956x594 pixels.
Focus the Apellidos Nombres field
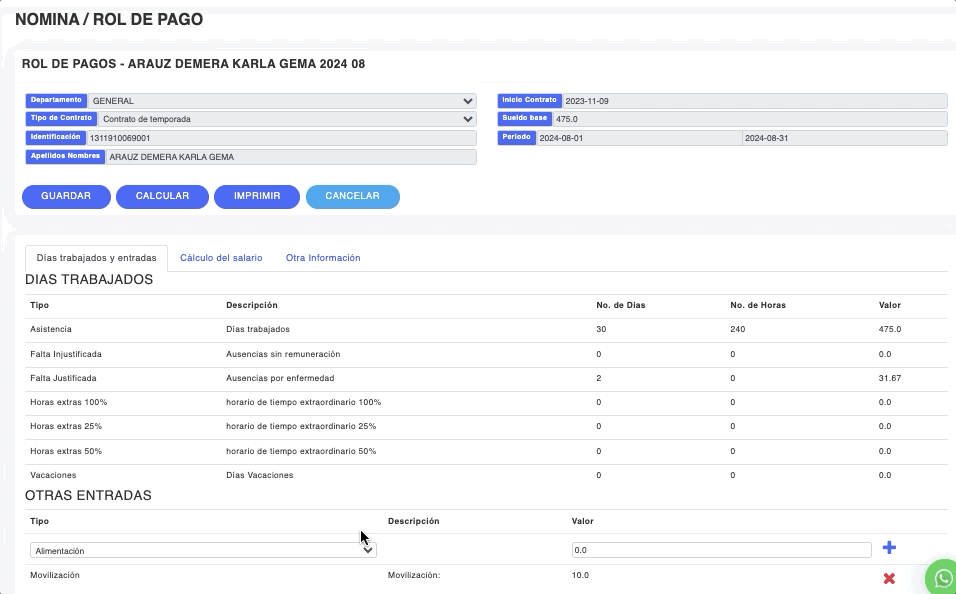pyautogui.click(x=290, y=157)
